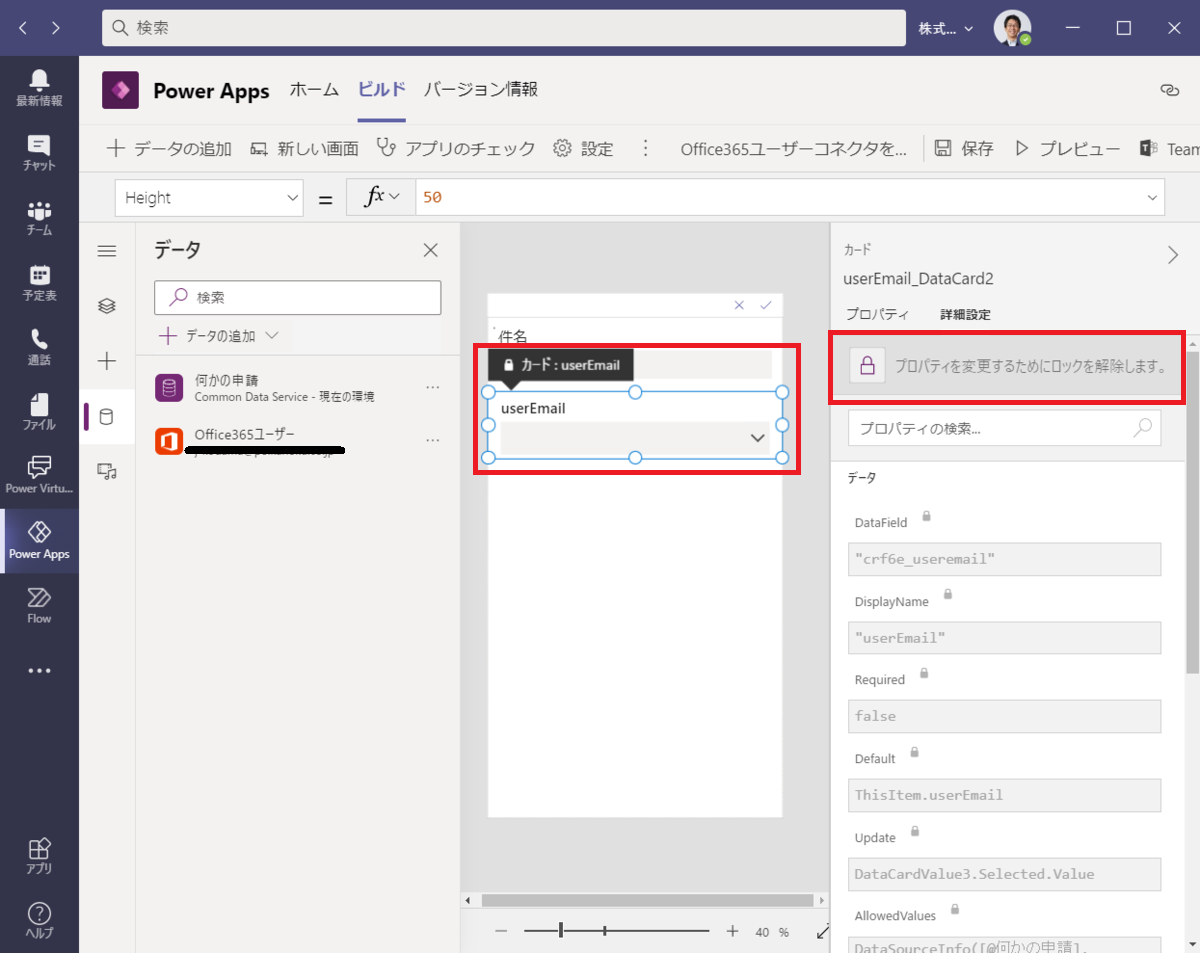
Task: Click 新しい画面 button
Action: 304,148
